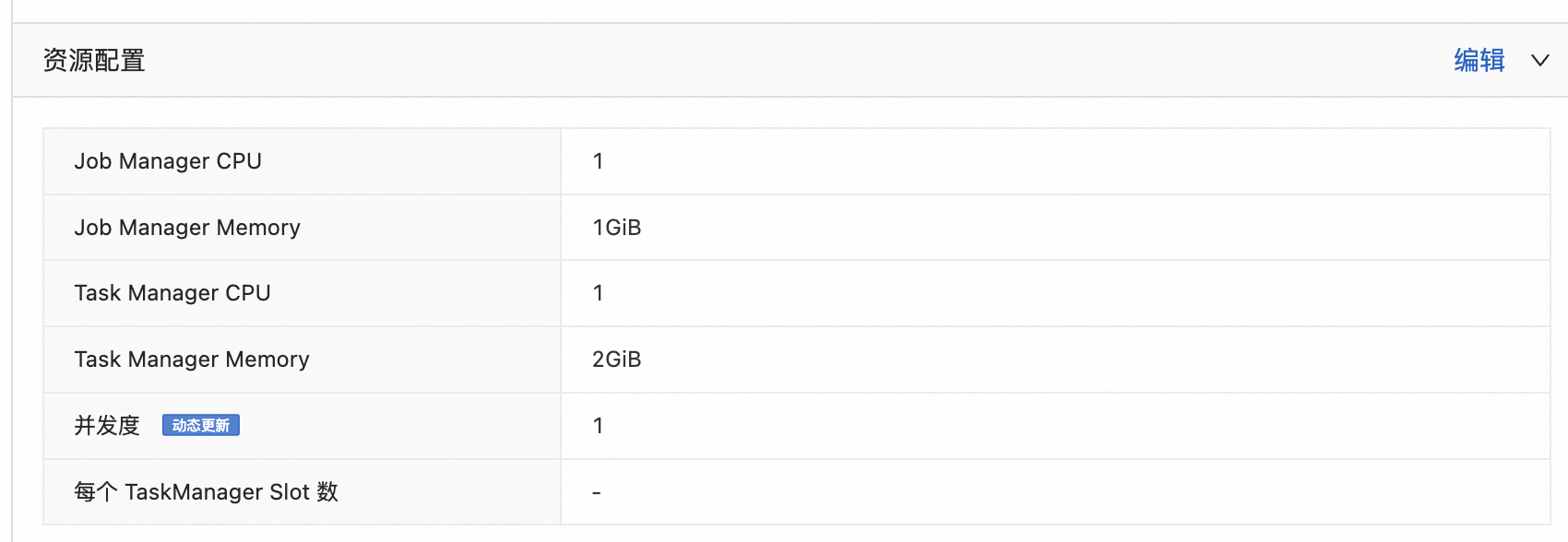Click the 资源配置 header bar
This screenshot has height=542, width=1568.
(790, 60)
